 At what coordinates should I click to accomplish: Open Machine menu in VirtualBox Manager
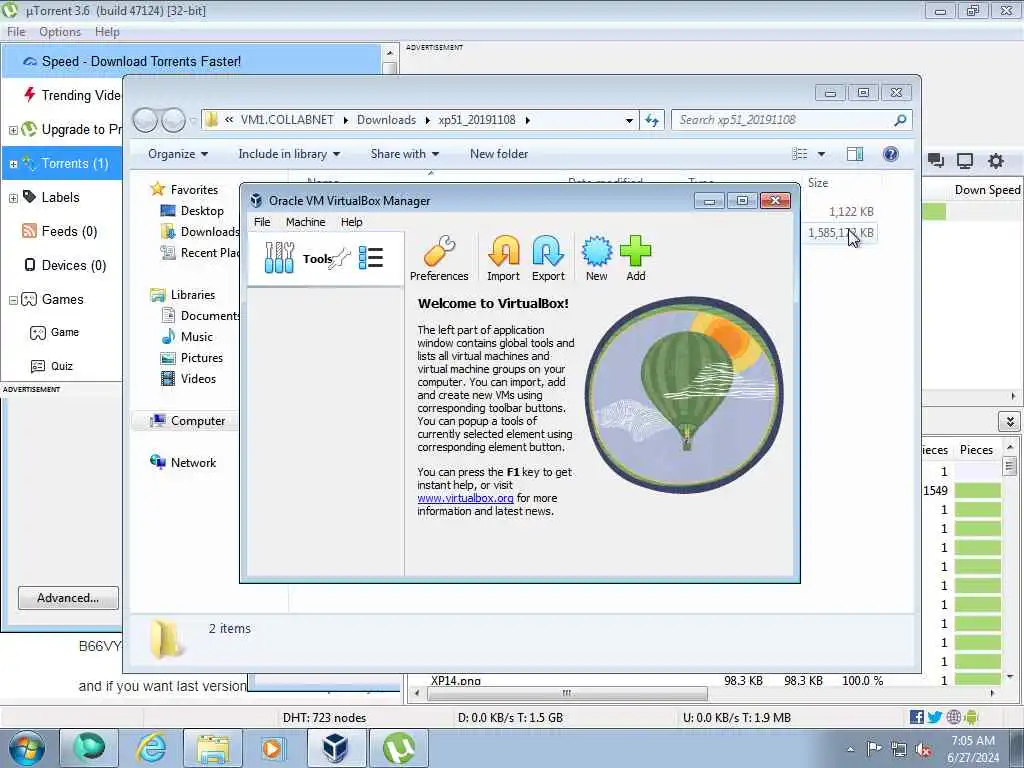tap(305, 222)
